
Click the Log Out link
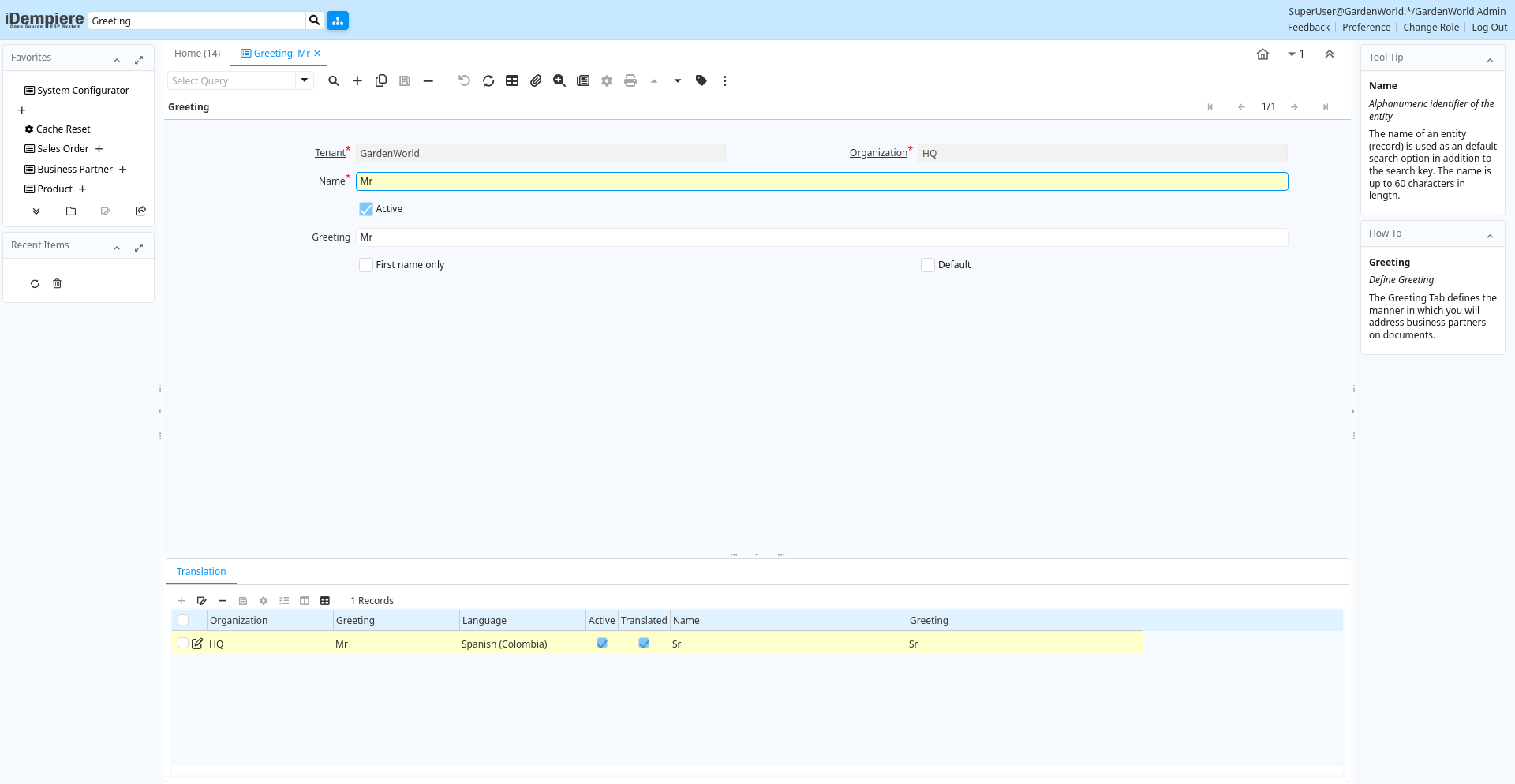pos(1489,28)
